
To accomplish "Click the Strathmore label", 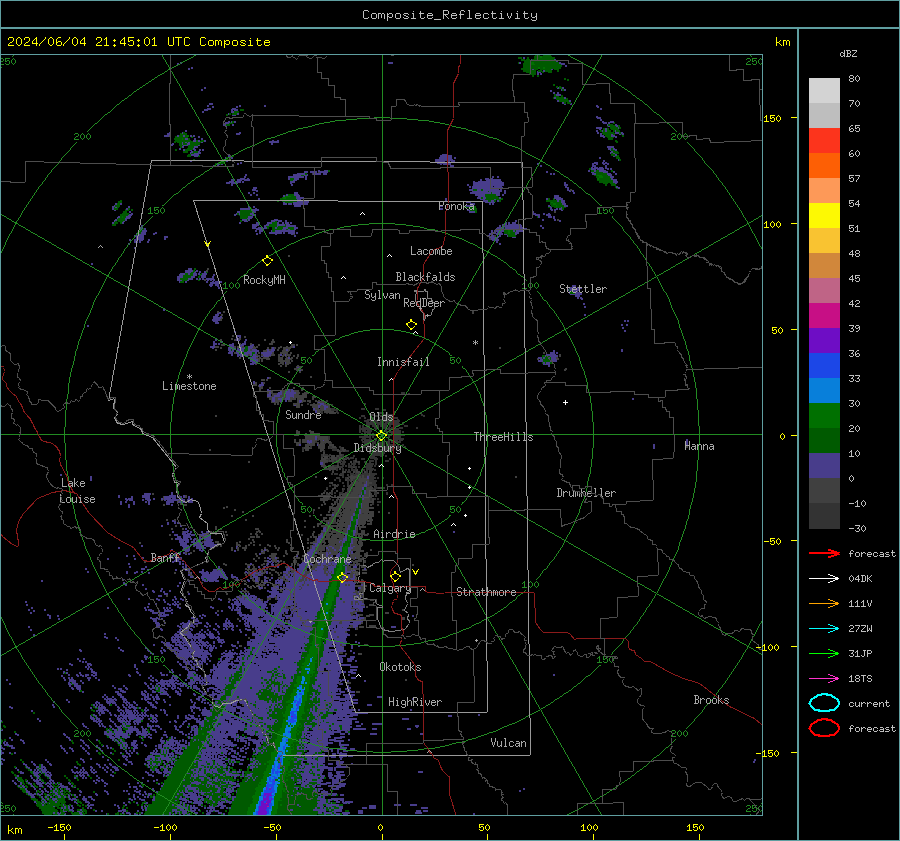I will coord(486,592).
